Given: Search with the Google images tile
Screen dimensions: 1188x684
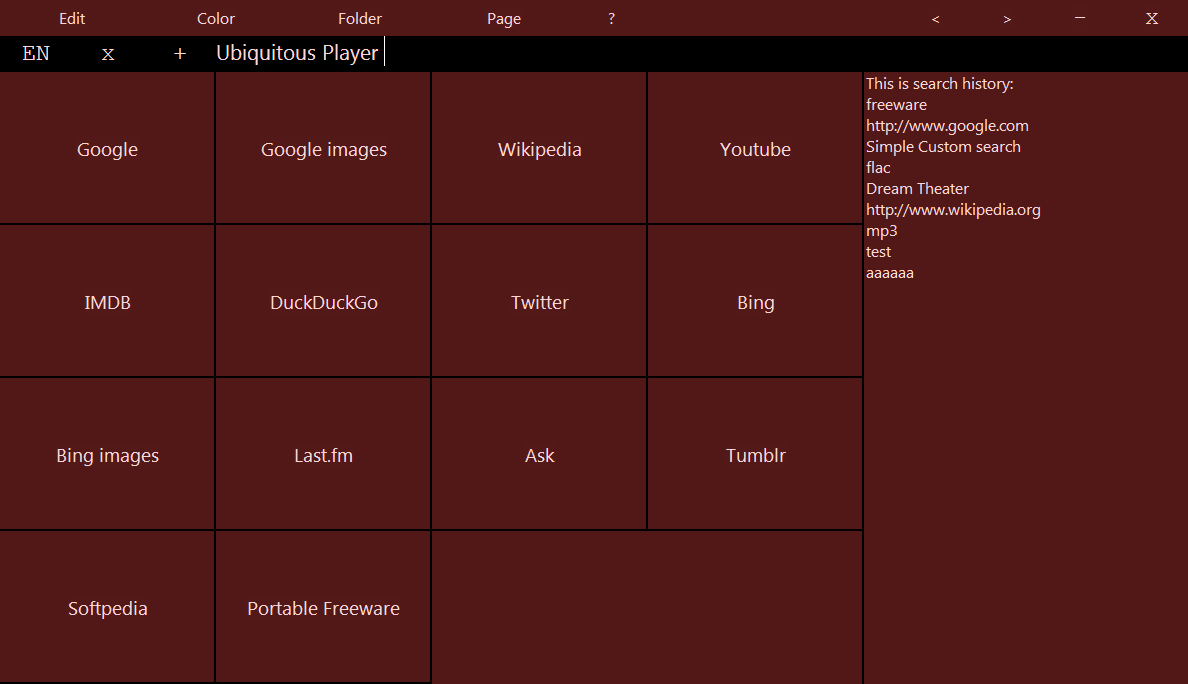Looking at the screenshot, I should (x=324, y=148).
